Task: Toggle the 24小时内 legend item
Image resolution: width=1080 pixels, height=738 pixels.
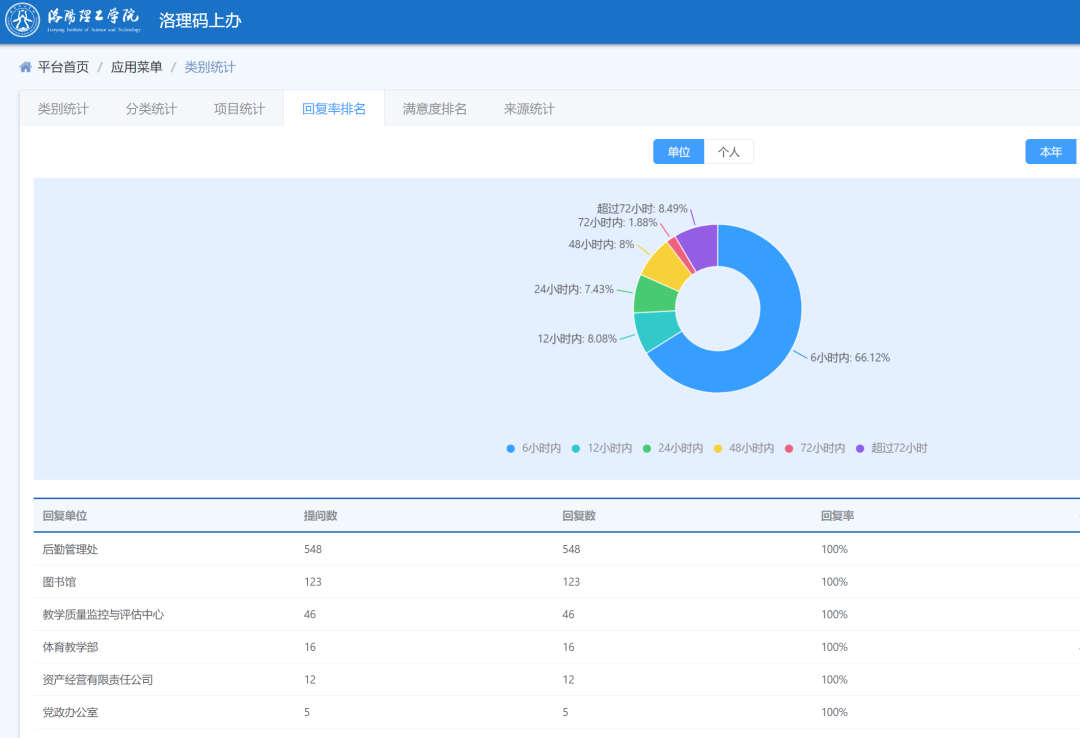Action: click(673, 449)
